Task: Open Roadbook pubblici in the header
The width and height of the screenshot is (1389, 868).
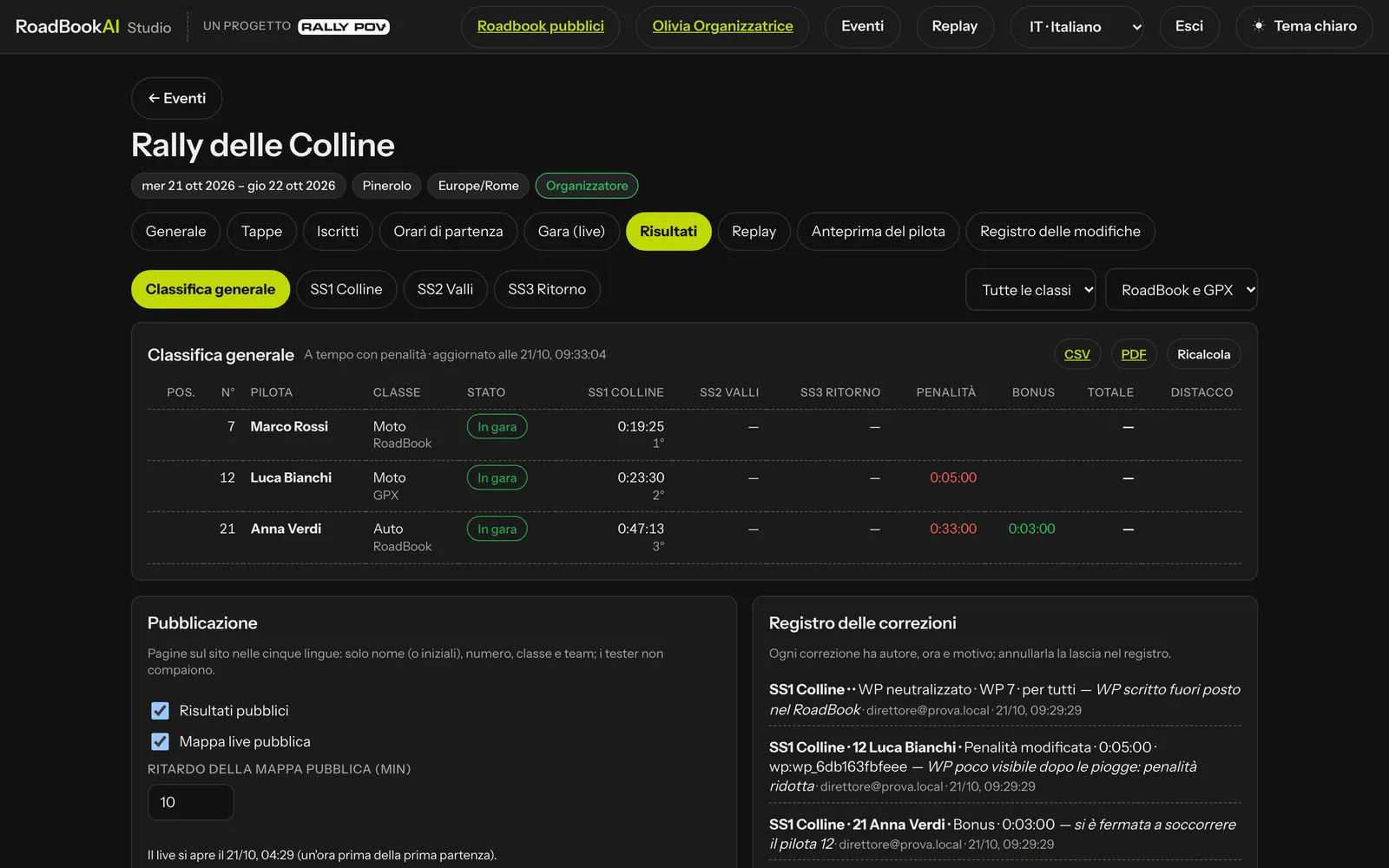Action: click(x=541, y=26)
